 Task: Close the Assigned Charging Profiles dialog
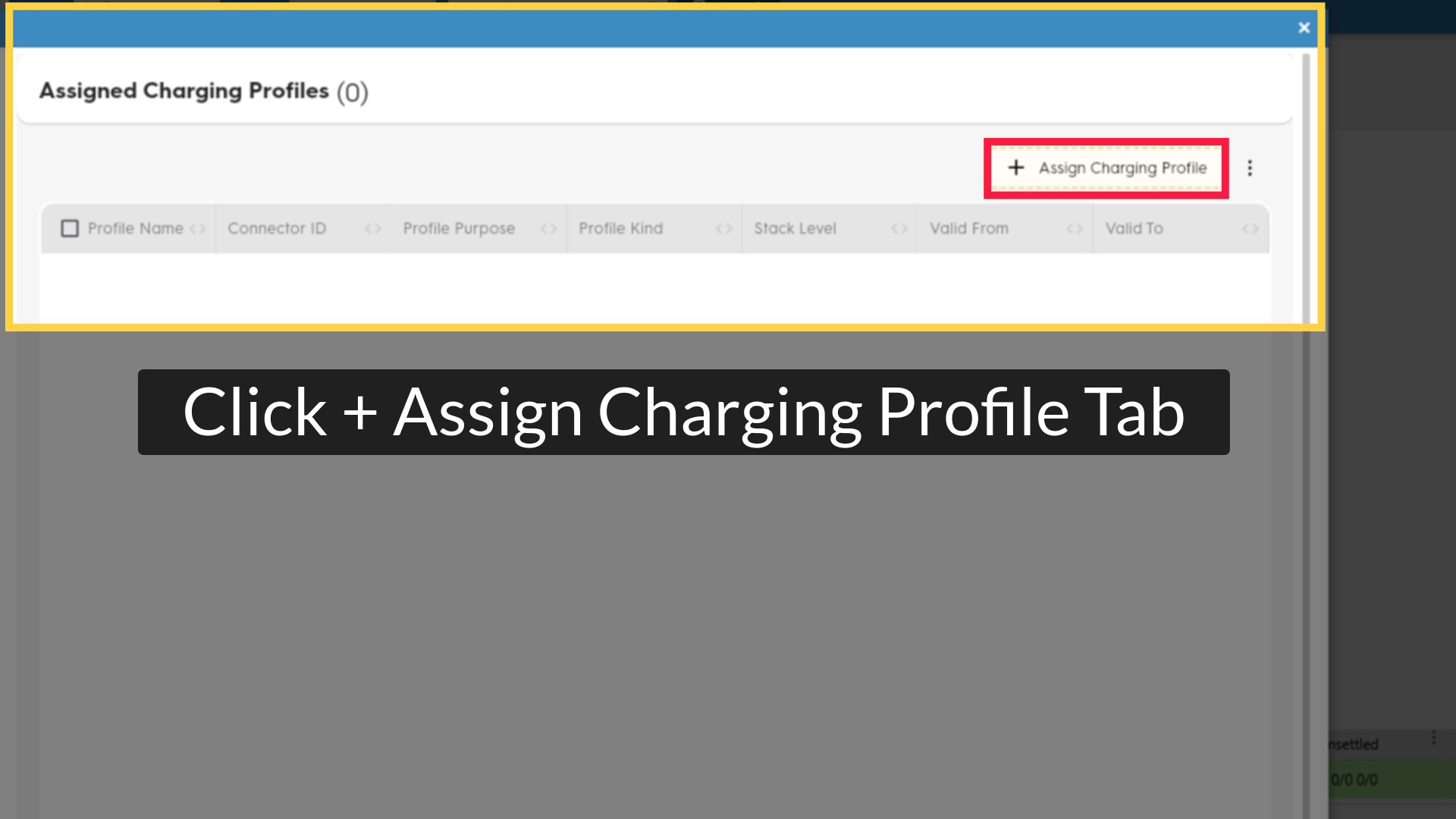(x=1304, y=28)
